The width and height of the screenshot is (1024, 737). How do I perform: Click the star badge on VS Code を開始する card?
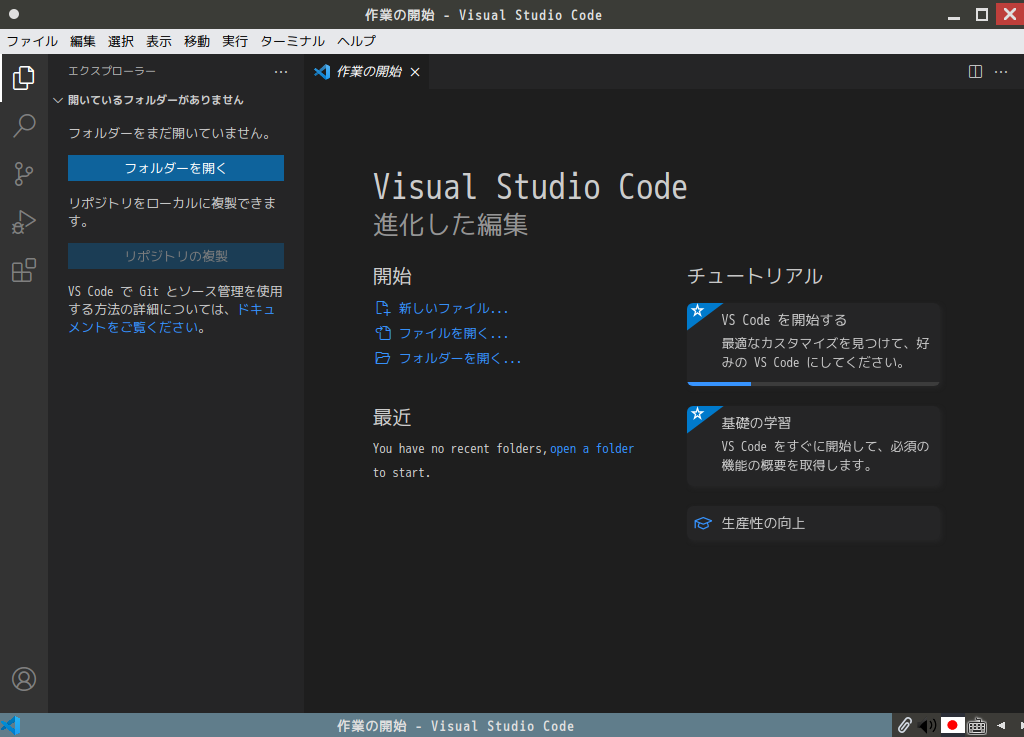[697, 311]
